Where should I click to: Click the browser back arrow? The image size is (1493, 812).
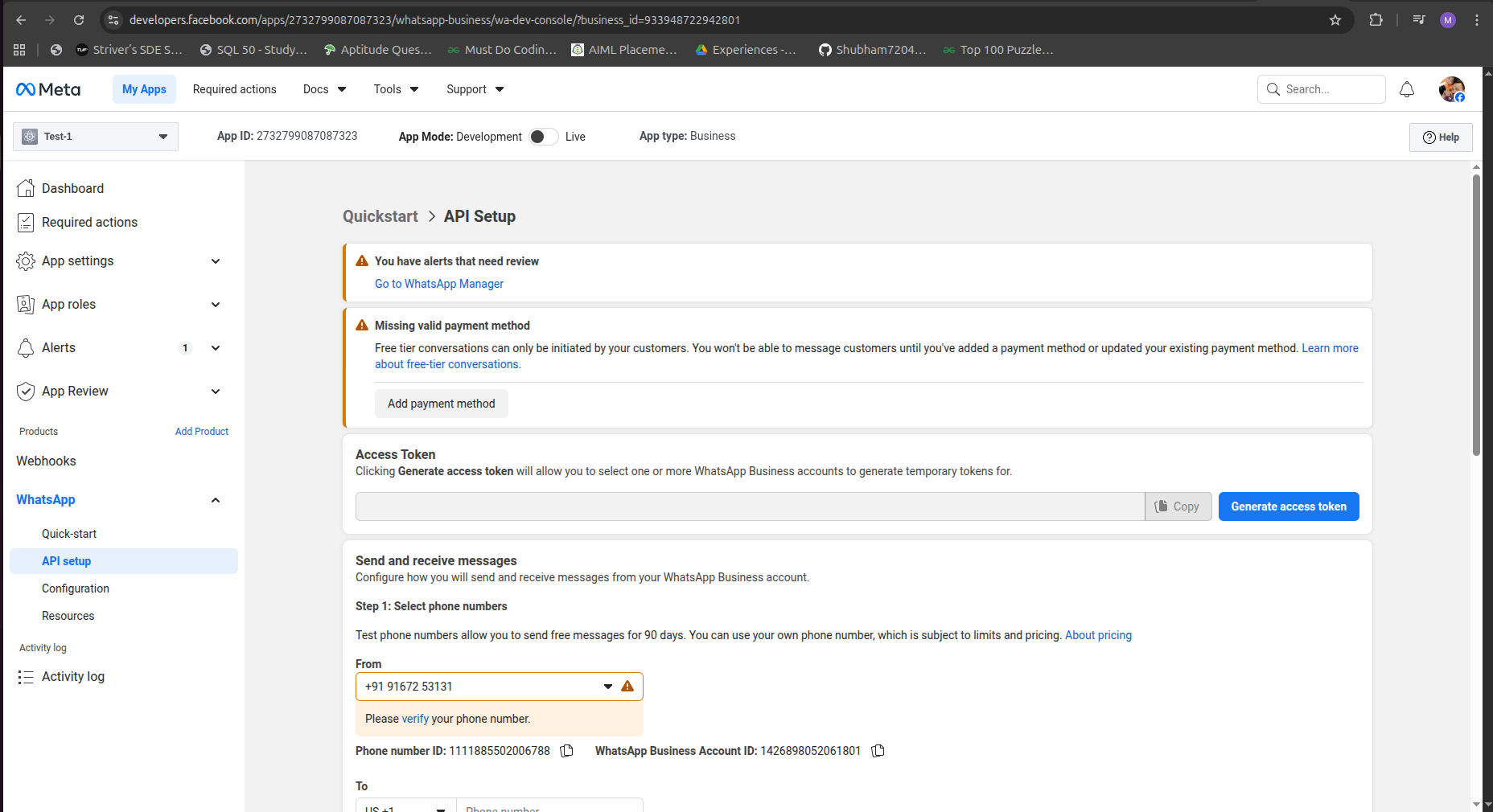(x=21, y=20)
